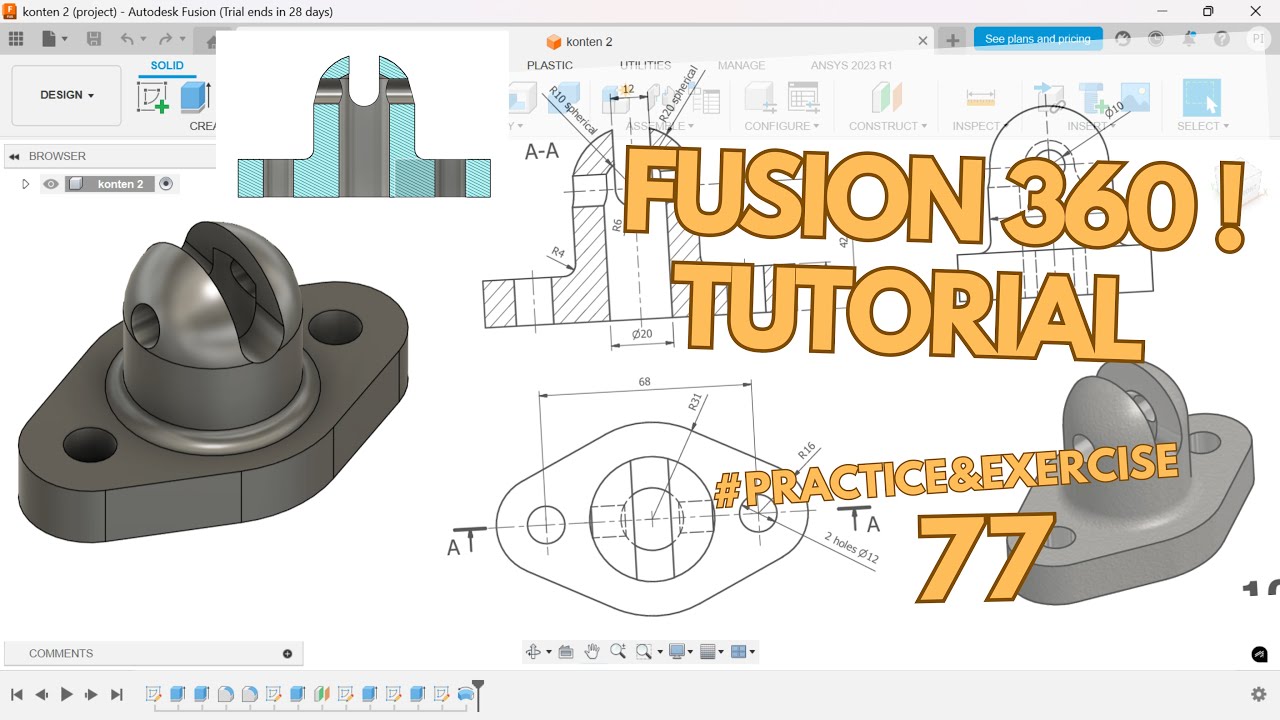
Task: Open the PI user profile menu
Action: click(1257, 39)
